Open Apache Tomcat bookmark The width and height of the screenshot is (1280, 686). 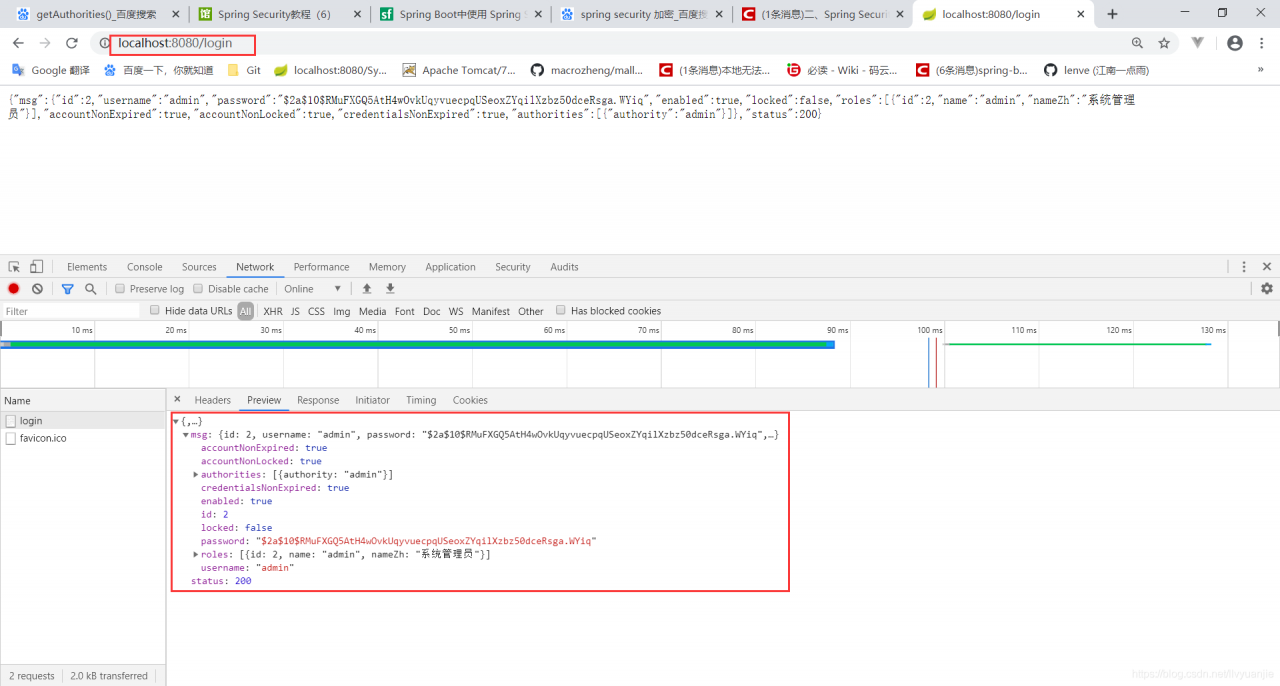click(x=459, y=70)
